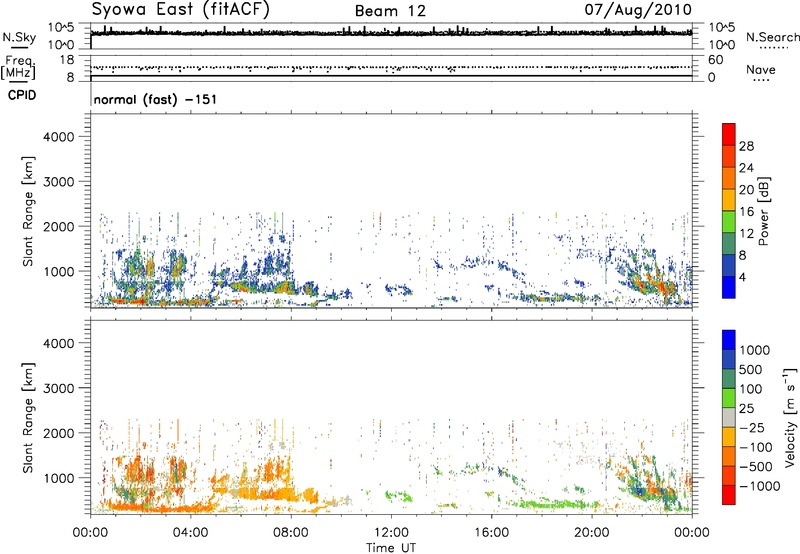The width and height of the screenshot is (800, 554).
Task: Click the "4000" tick in the Power panel
Action: point(58,137)
